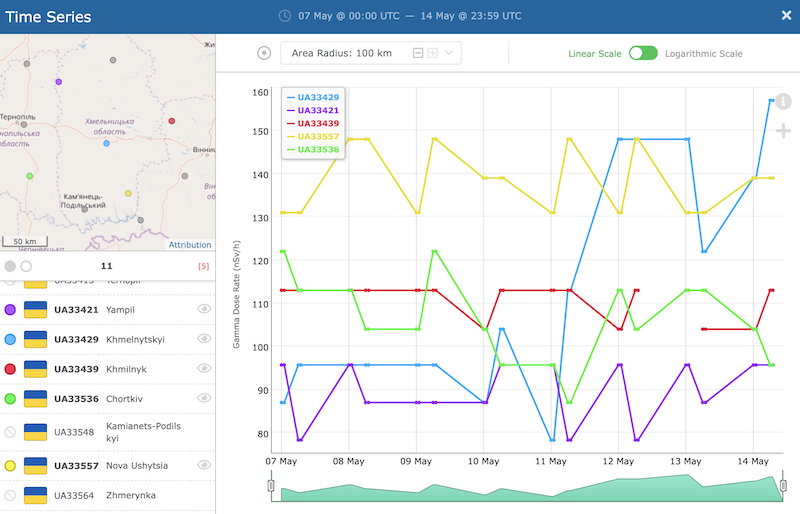Enable disabled station UA33548 Kamianets-Podilskyi

tap(10, 432)
